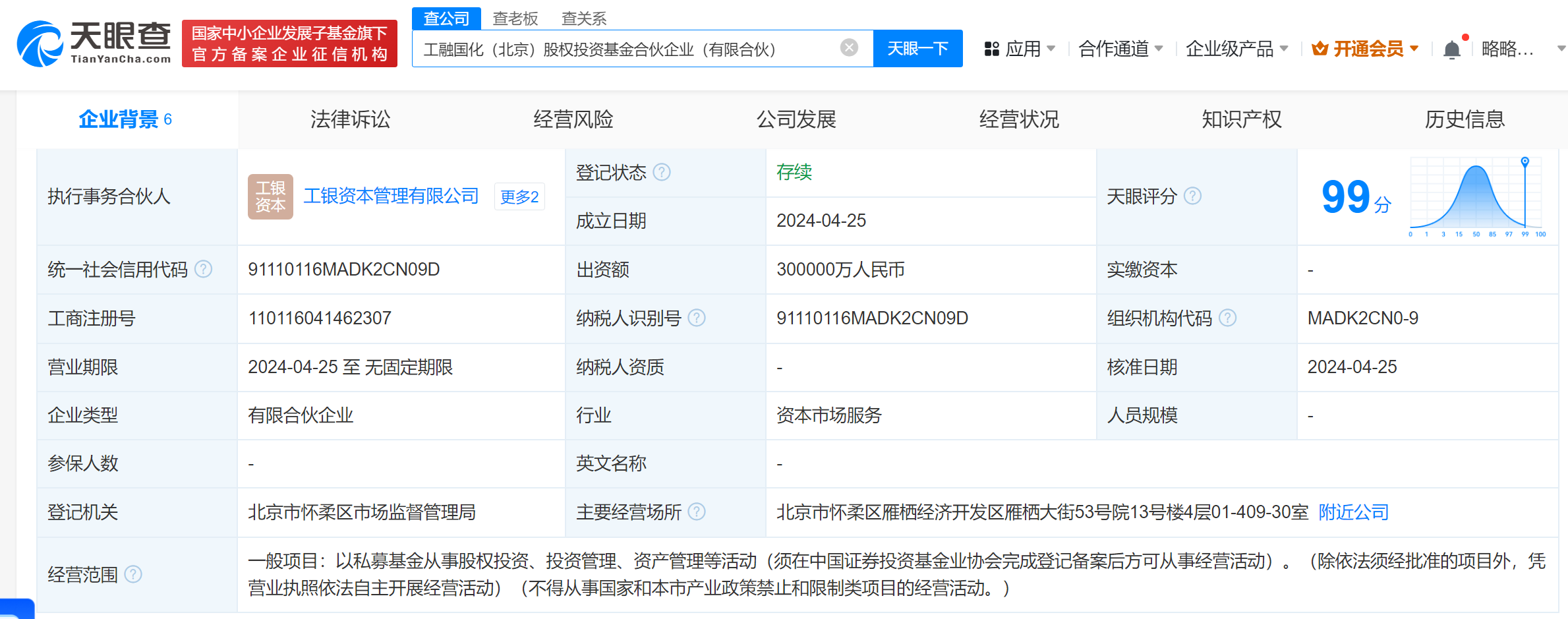This screenshot has width=1568, height=619.
Task: Switch to the 查老板 search tab
Action: click(515, 18)
